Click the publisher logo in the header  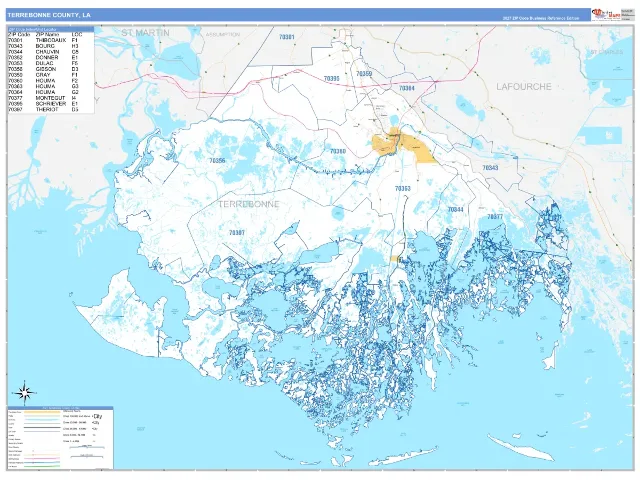[605, 14]
